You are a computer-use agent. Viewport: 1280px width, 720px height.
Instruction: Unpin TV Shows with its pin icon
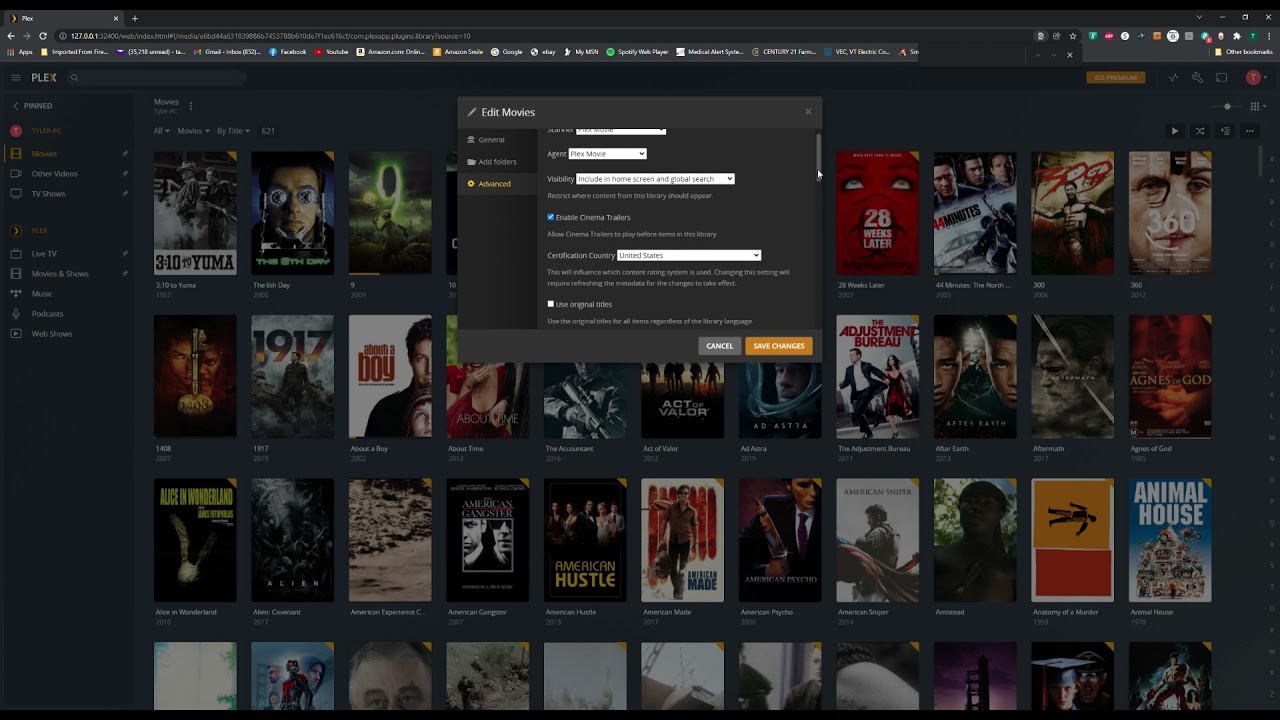tap(125, 194)
